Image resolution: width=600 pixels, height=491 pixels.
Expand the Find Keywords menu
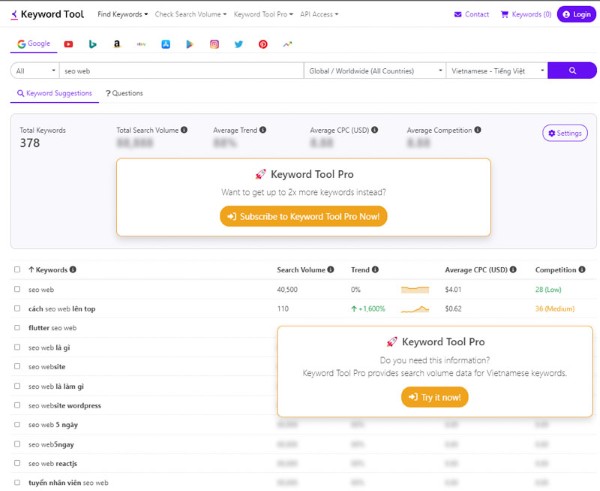122,15
